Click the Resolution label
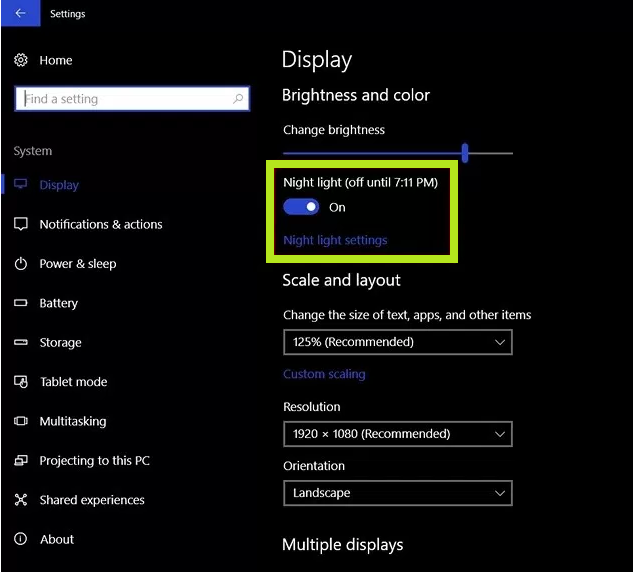This screenshot has height=574, width=633. click(x=312, y=407)
